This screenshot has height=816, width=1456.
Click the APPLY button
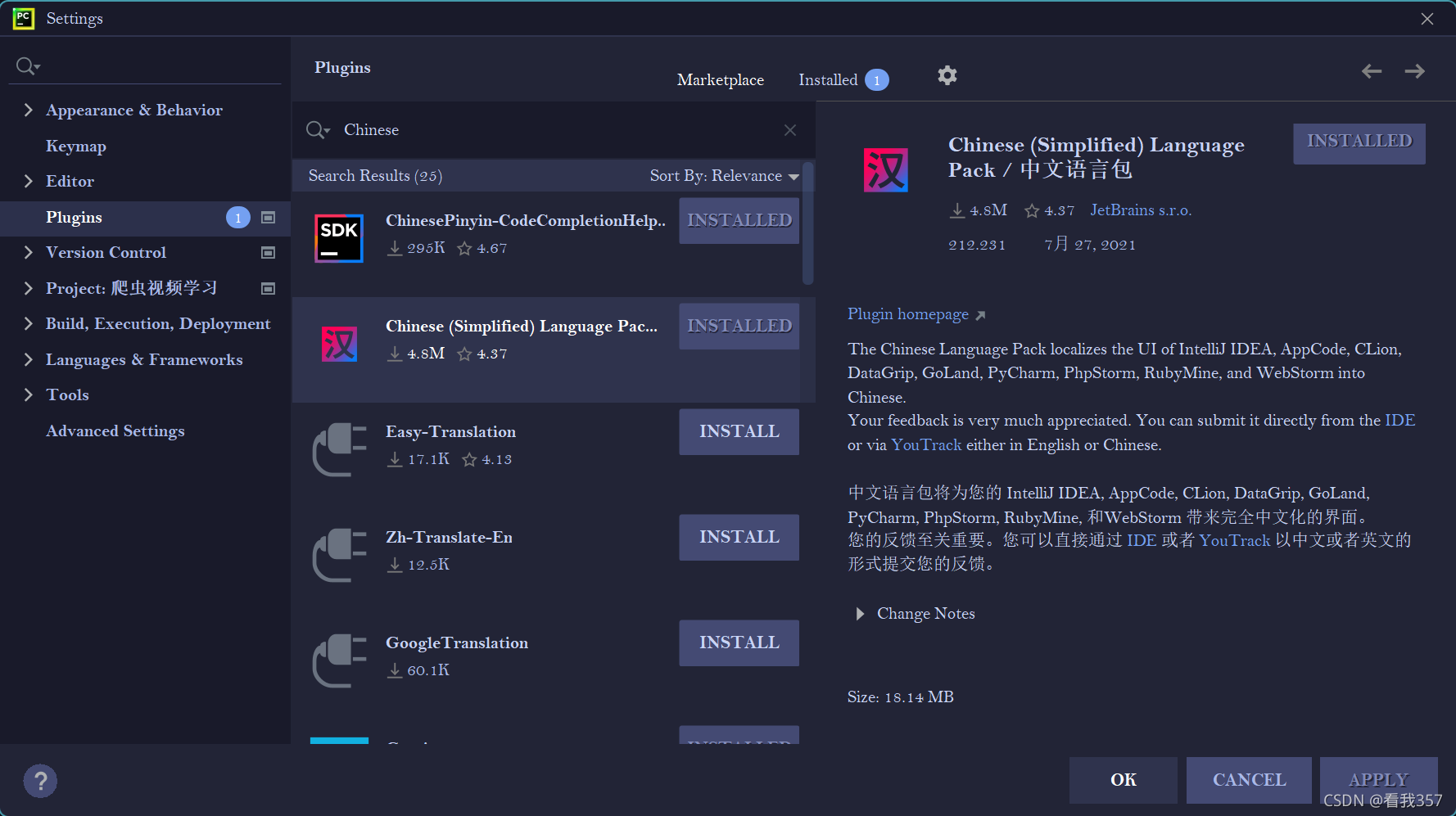pyautogui.click(x=1378, y=780)
